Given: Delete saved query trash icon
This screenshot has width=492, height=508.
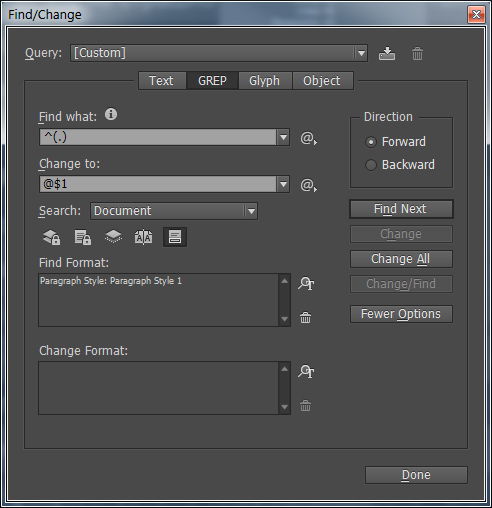Looking at the screenshot, I should pos(417,53).
